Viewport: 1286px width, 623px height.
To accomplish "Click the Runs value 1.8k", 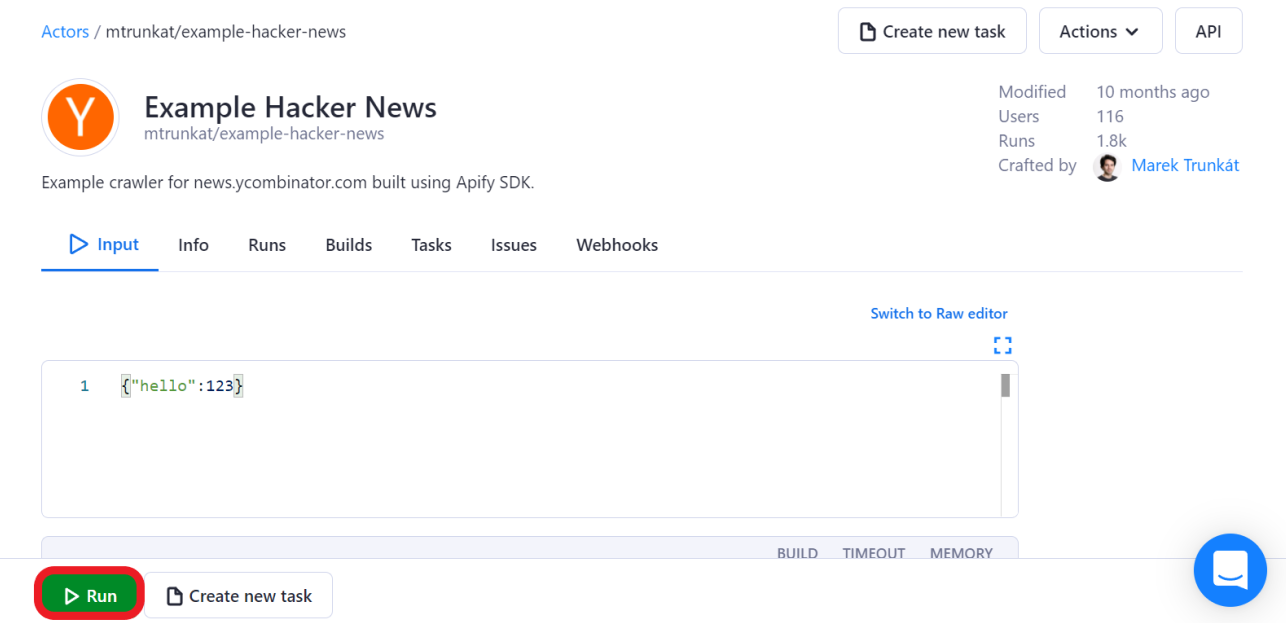I will click(1111, 141).
